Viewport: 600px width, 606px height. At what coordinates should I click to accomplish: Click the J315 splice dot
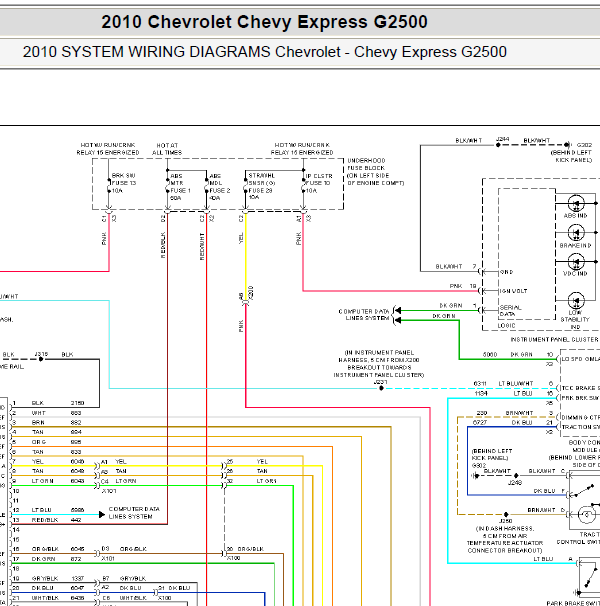[41, 359]
